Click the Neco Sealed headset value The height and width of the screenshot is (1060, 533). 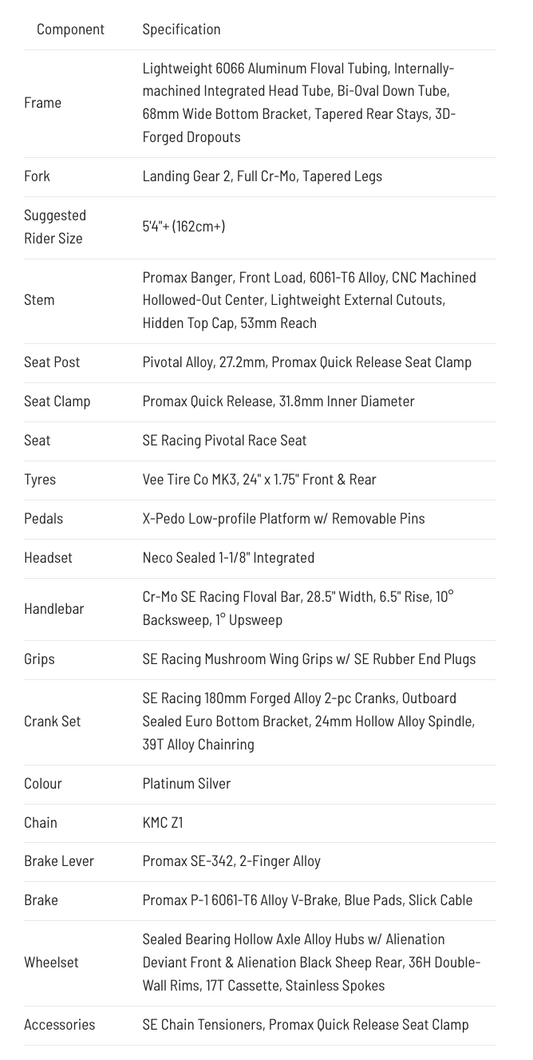tap(228, 558)
